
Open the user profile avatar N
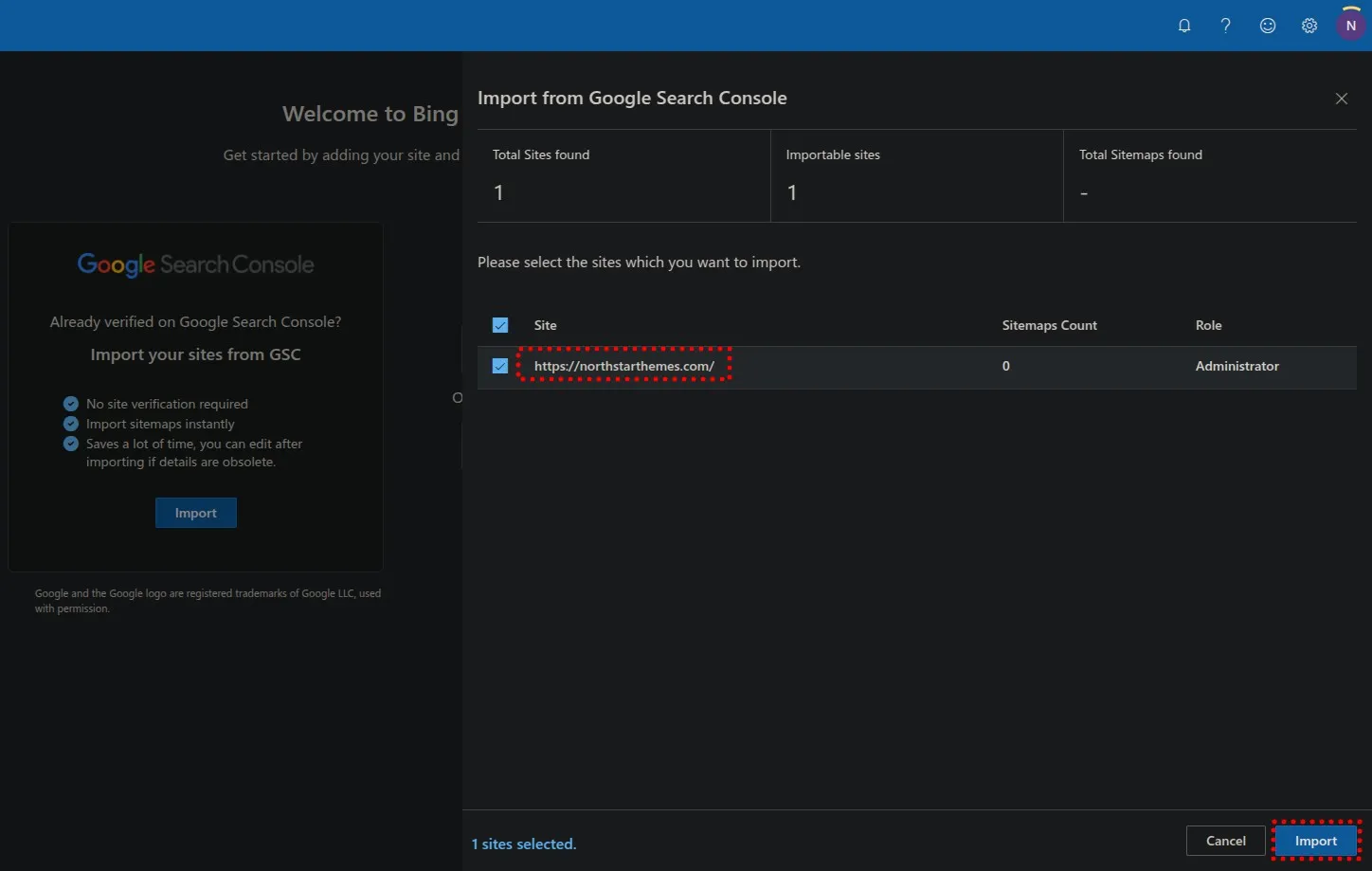click(1351, 26)
